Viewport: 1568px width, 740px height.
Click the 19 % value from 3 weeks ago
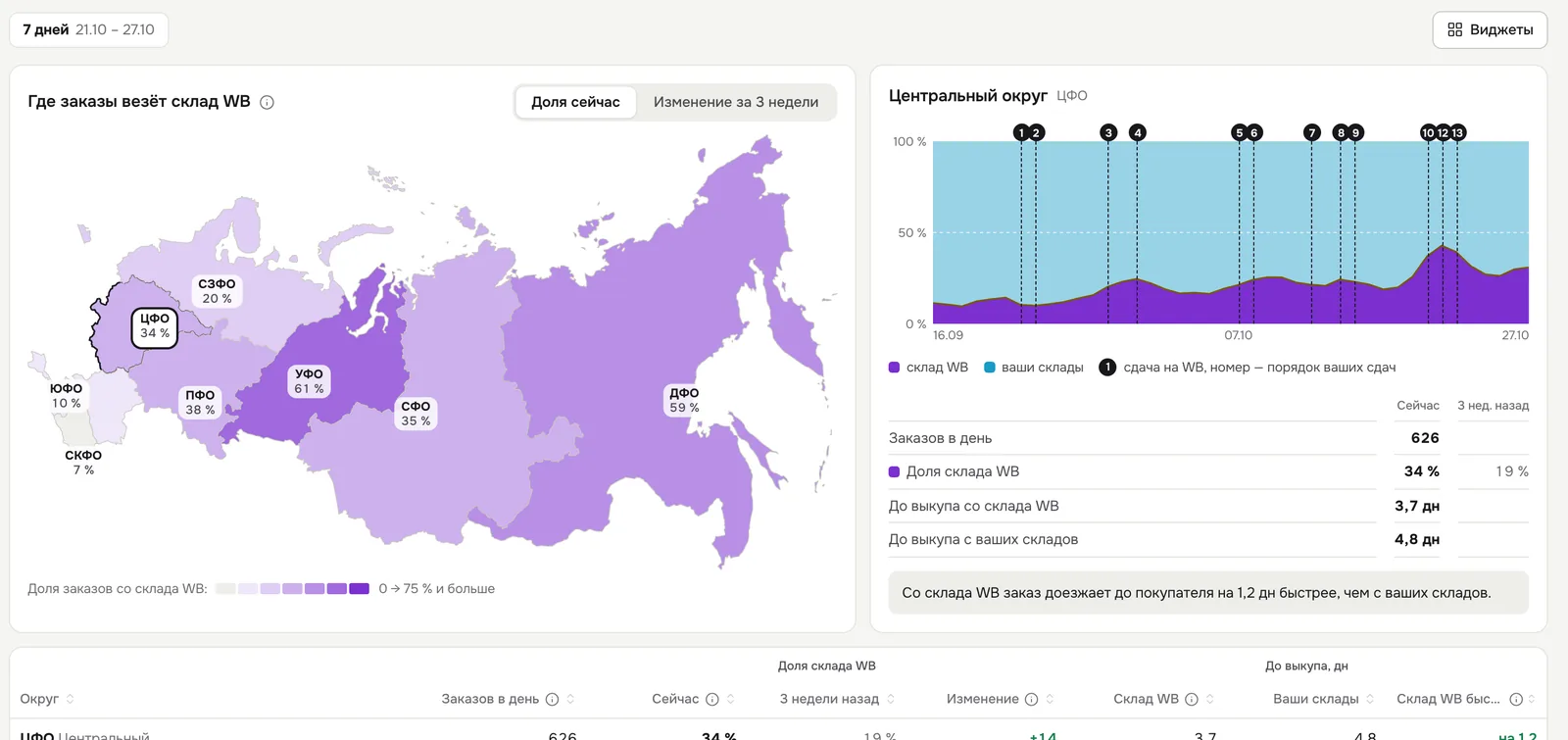pyautogui.click(x=1512, y=471)
